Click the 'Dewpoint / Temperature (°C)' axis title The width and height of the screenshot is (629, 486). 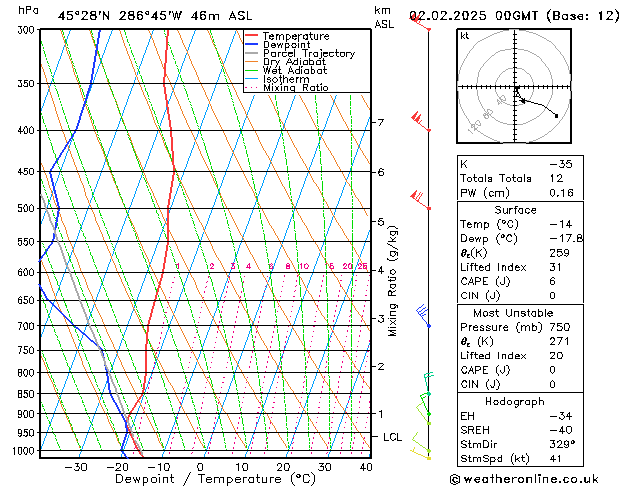[215, 479]
